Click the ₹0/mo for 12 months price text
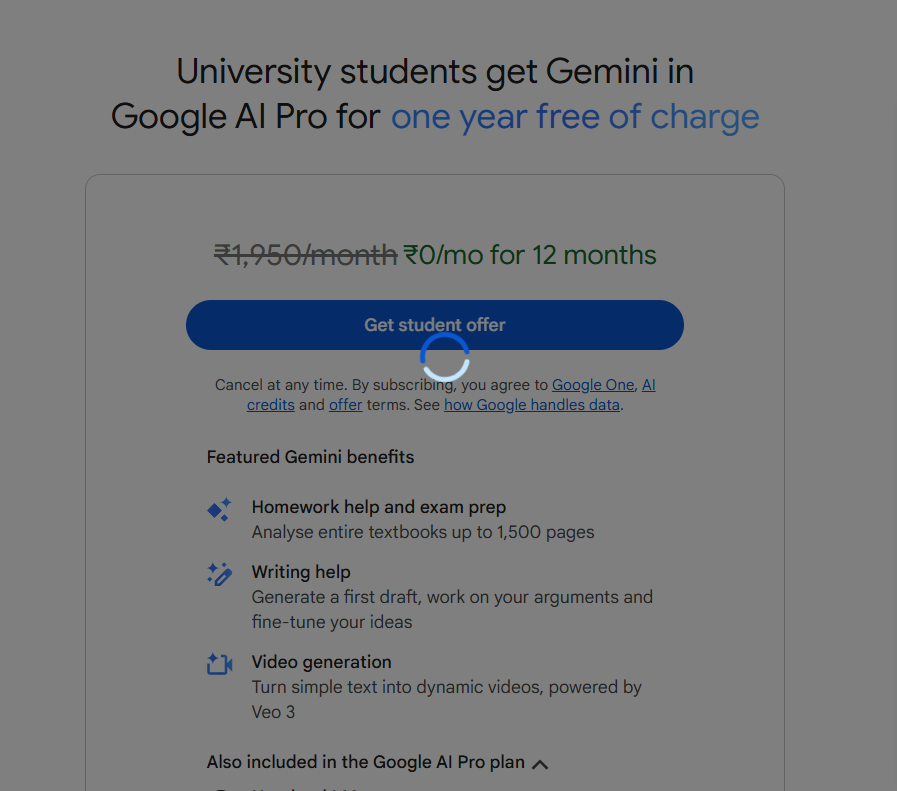Image resolution: width=897 pixels, height=791 pixels. tap(530, 255)
